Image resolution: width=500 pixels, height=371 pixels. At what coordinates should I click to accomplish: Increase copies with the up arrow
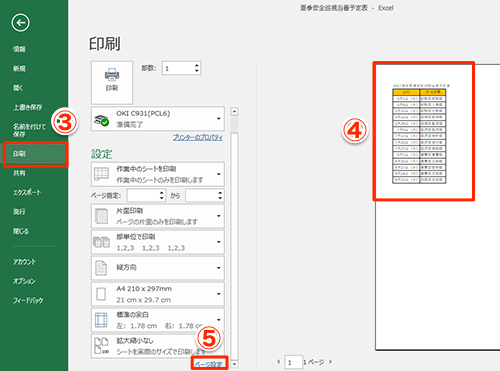pyautogui.click(x=197, y=65)
